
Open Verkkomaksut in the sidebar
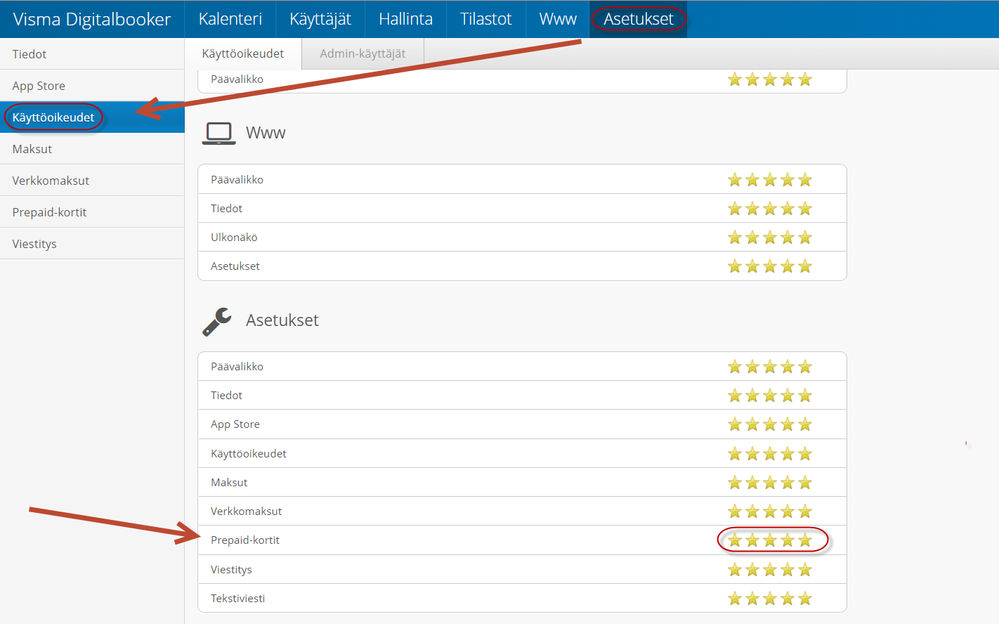tap(92, 180)
